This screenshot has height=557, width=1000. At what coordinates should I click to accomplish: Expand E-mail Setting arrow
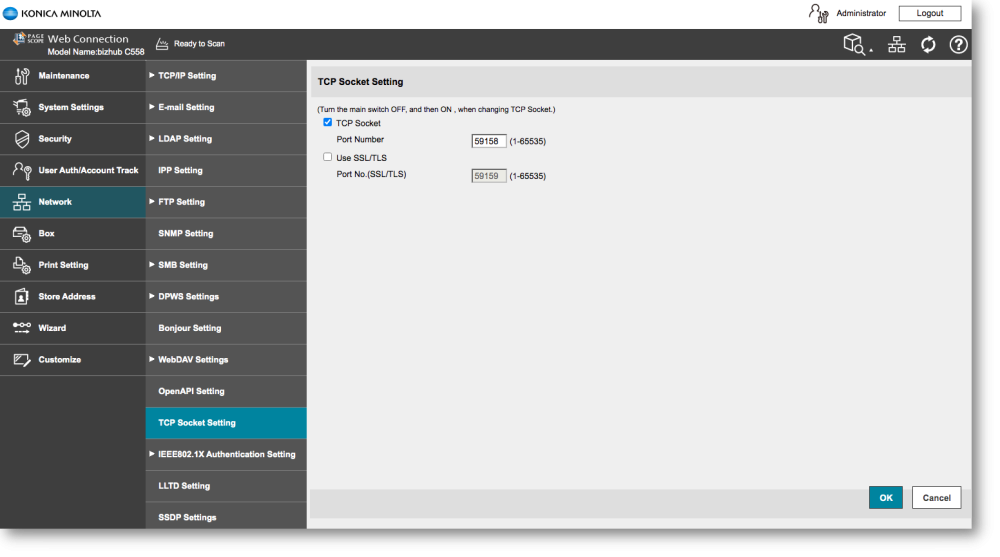tap(152, 107)
